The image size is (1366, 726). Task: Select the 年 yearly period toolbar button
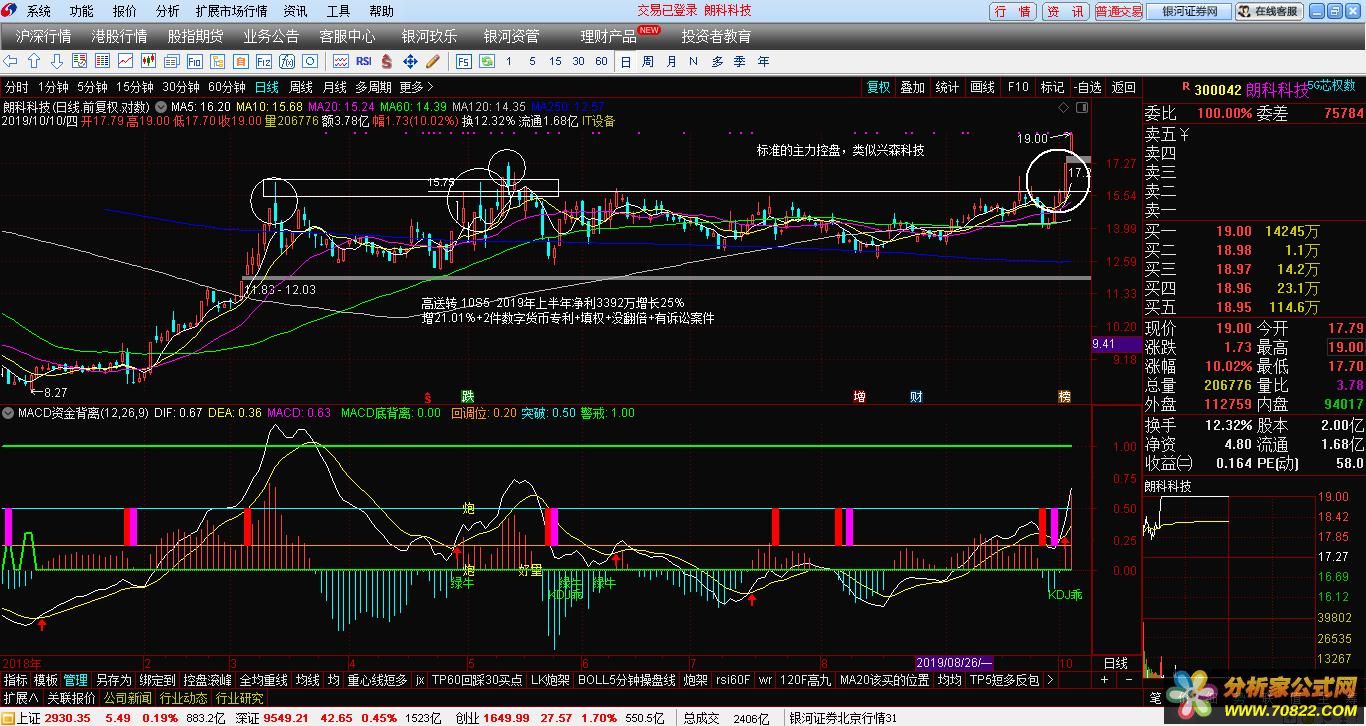763,61
